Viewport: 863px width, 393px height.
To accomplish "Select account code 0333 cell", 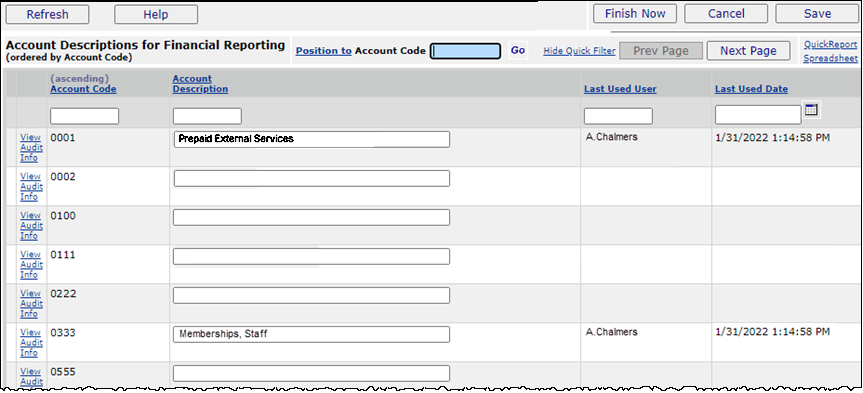I will click(63, 332).
